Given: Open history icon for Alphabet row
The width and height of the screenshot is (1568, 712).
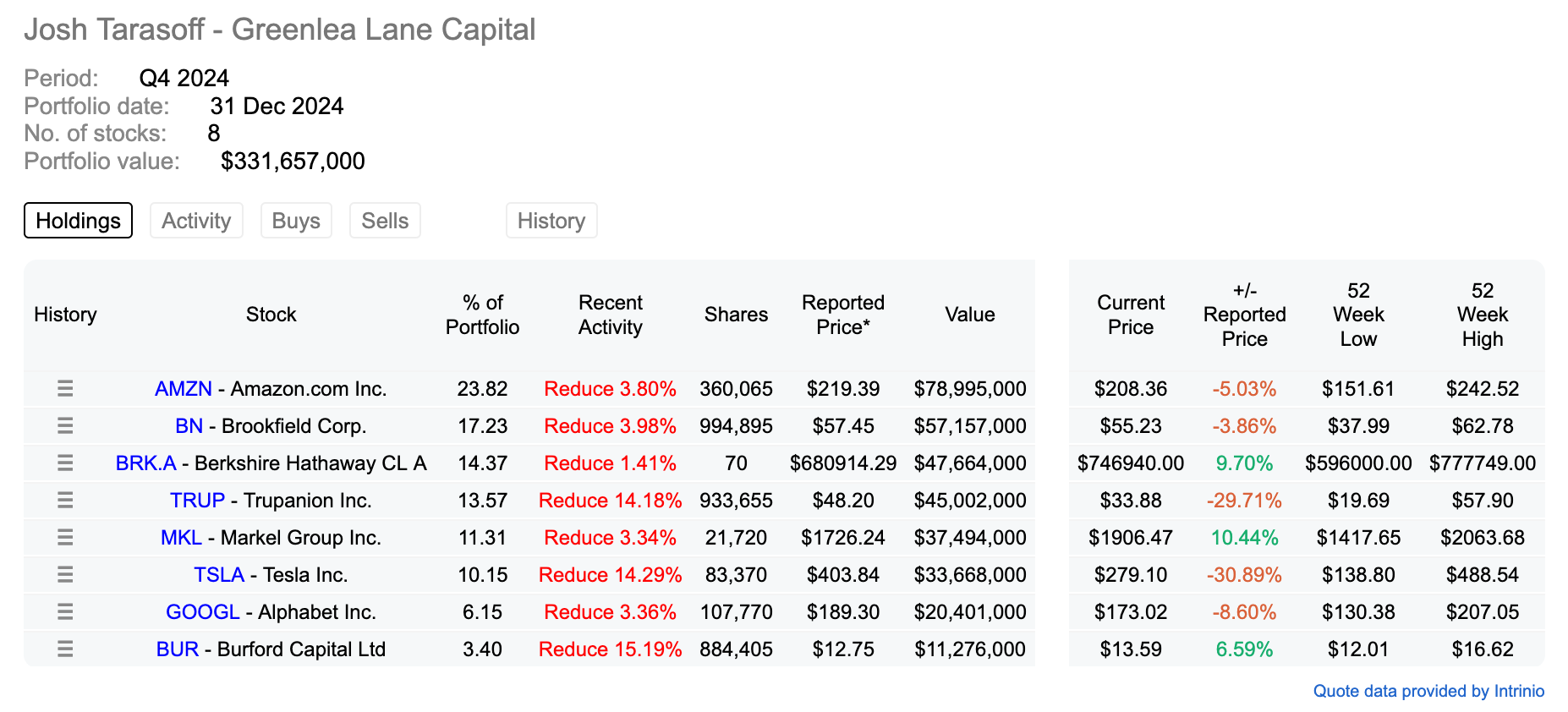Looking at the screenshot, I should coord(65,612).
